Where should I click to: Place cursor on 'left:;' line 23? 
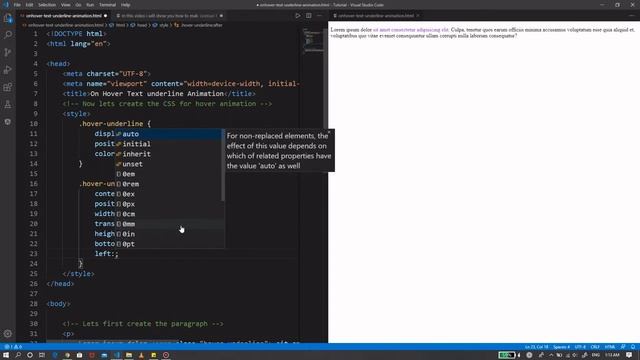(x=107, y=254)
